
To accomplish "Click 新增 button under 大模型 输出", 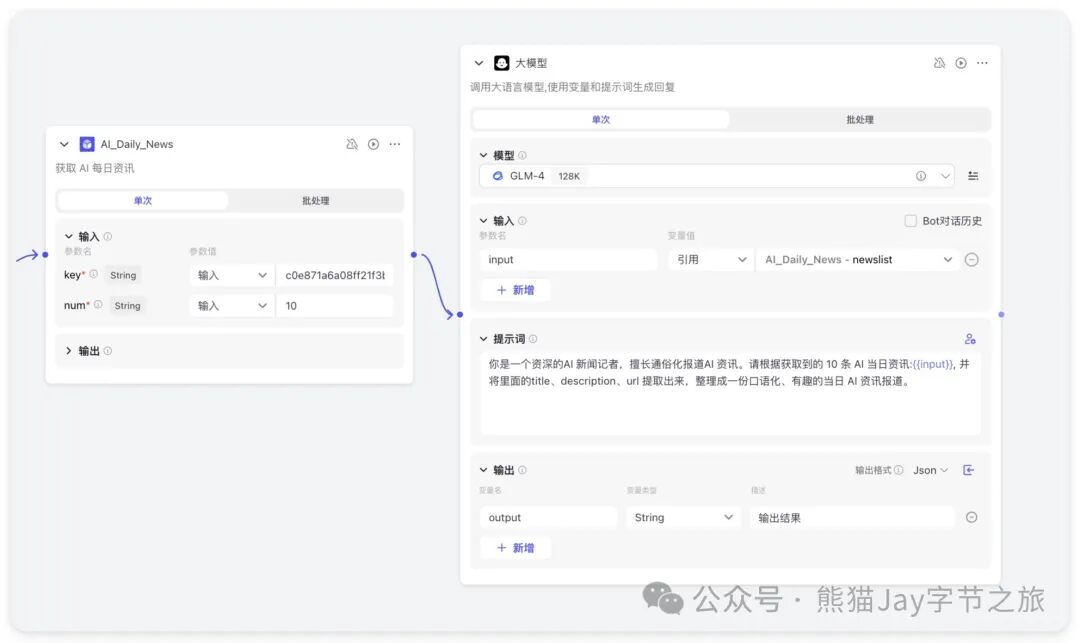I will (x=515, y=547).
